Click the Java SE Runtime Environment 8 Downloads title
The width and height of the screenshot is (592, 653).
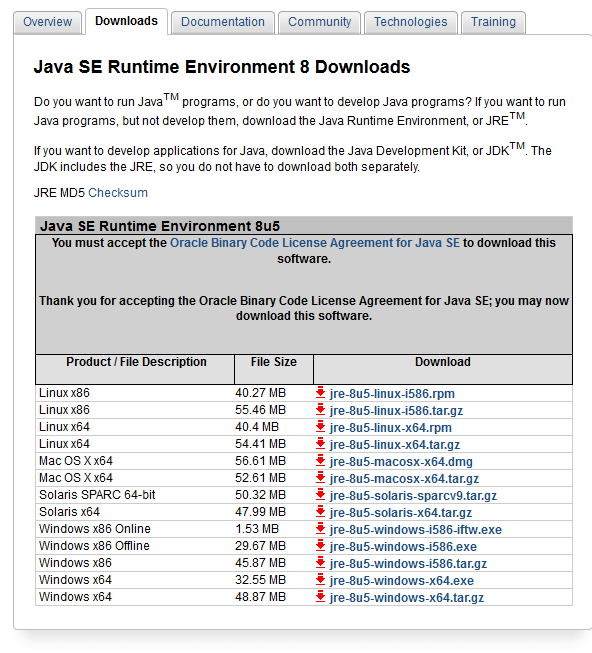click(222, 67)
